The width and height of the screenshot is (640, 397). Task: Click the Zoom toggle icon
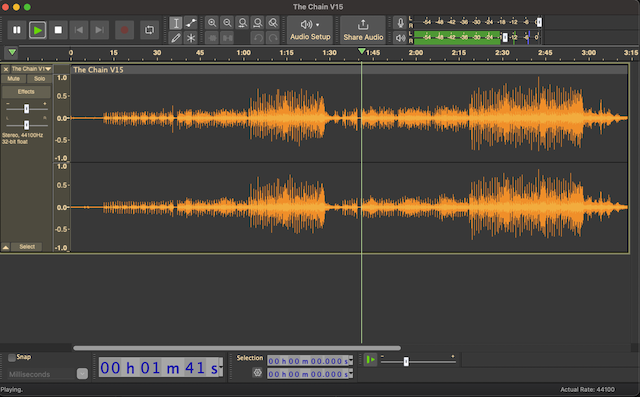273,23
